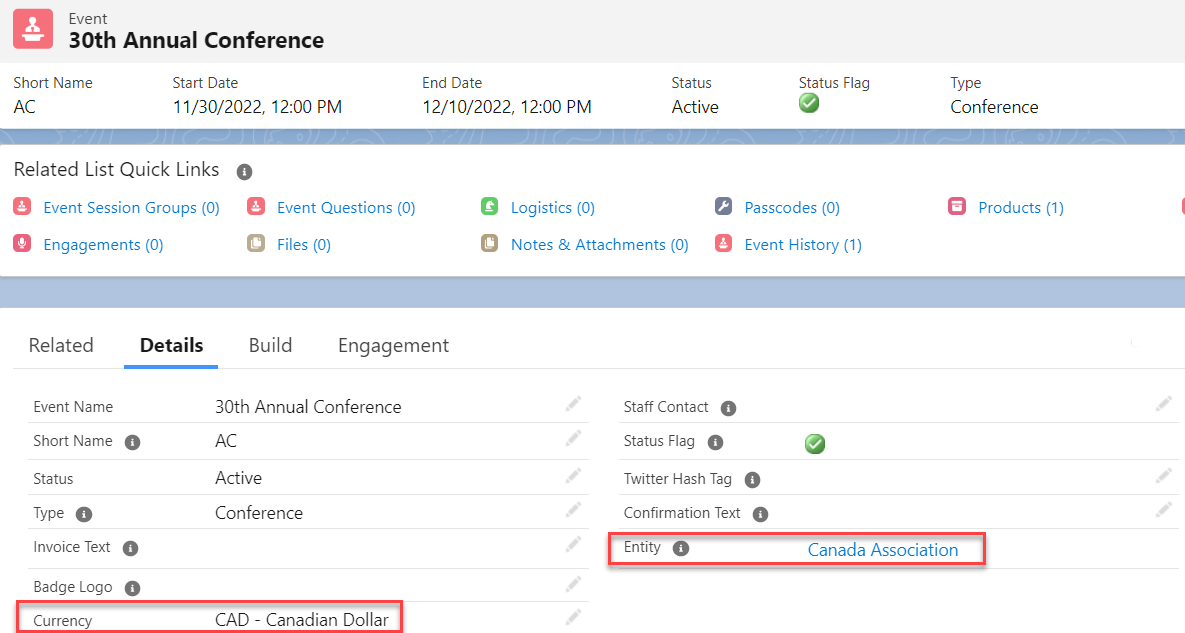Click the info icon next to Badge Logo
The height and width of the screenshot is (633, 1185).
coord(132,588)
